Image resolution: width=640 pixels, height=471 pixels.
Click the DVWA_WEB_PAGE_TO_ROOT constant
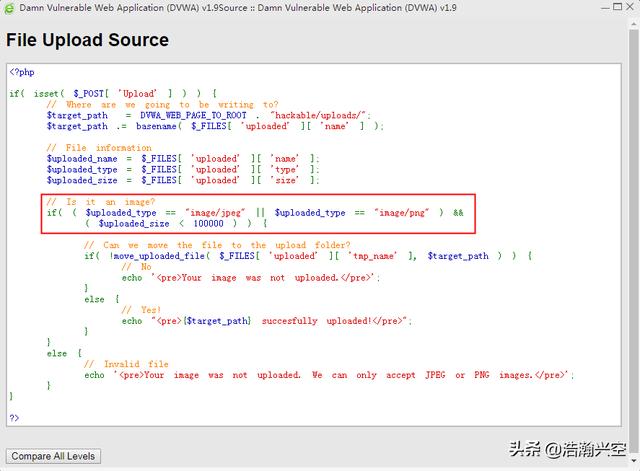[x=193, y=116]
